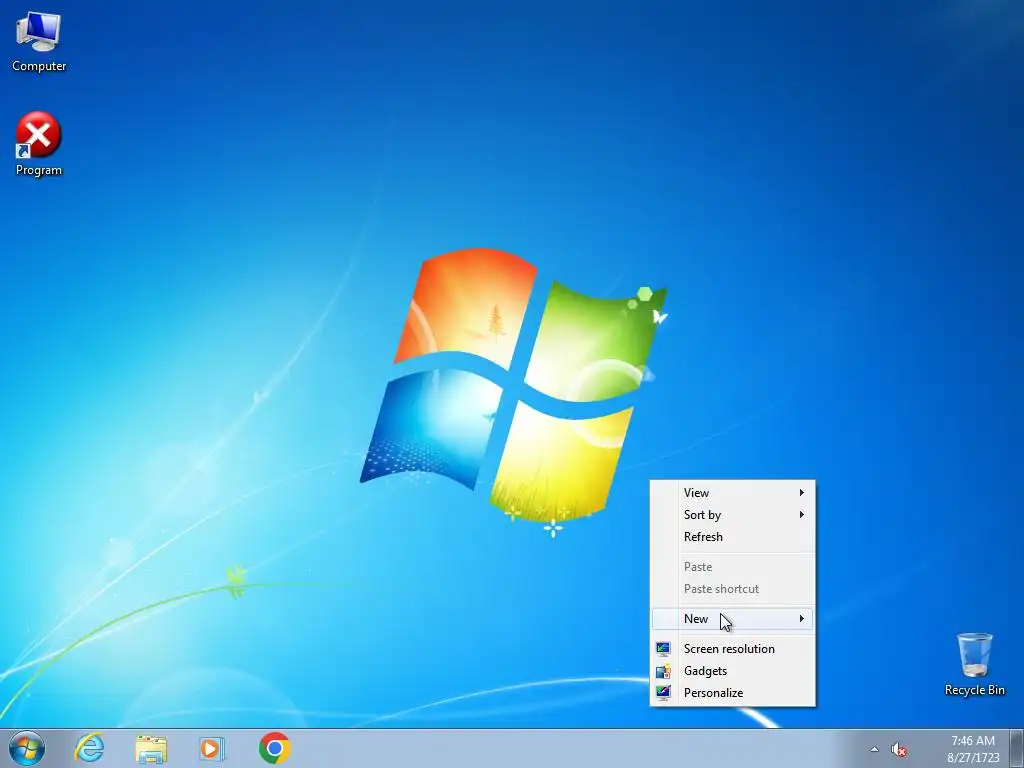Open the taskbar clock and date
This screenshot has width=1024, height=768.
pos(973,749)
